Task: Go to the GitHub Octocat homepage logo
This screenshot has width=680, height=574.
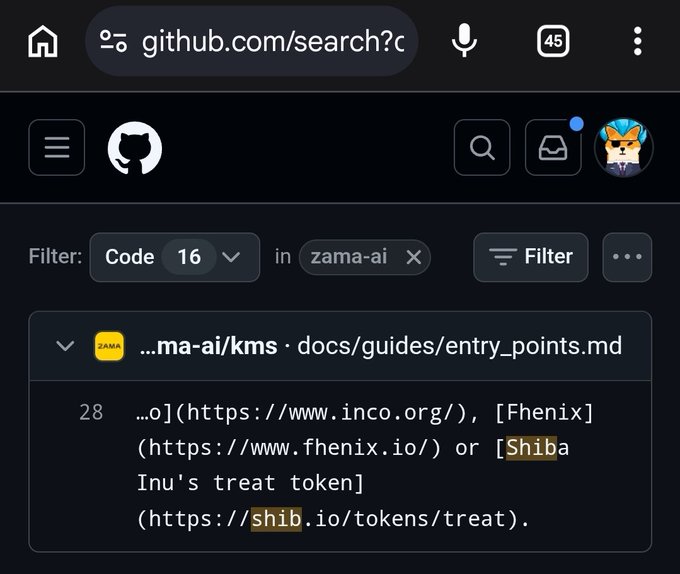Action: tap(134, 148)
